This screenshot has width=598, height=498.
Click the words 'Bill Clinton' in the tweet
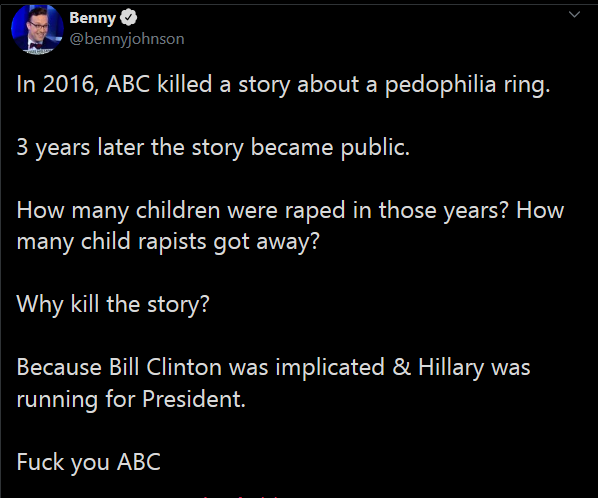pos(165,367)
